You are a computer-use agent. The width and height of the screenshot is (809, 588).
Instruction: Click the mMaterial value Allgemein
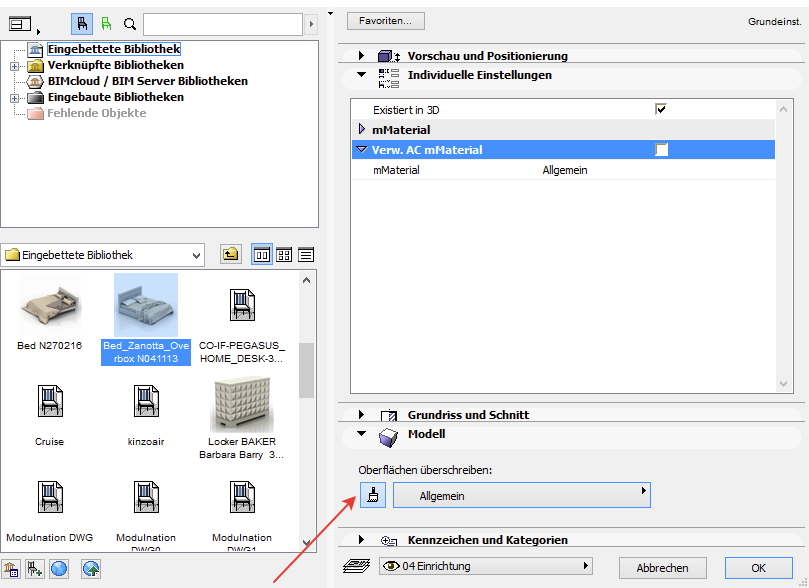pos(565,170)
